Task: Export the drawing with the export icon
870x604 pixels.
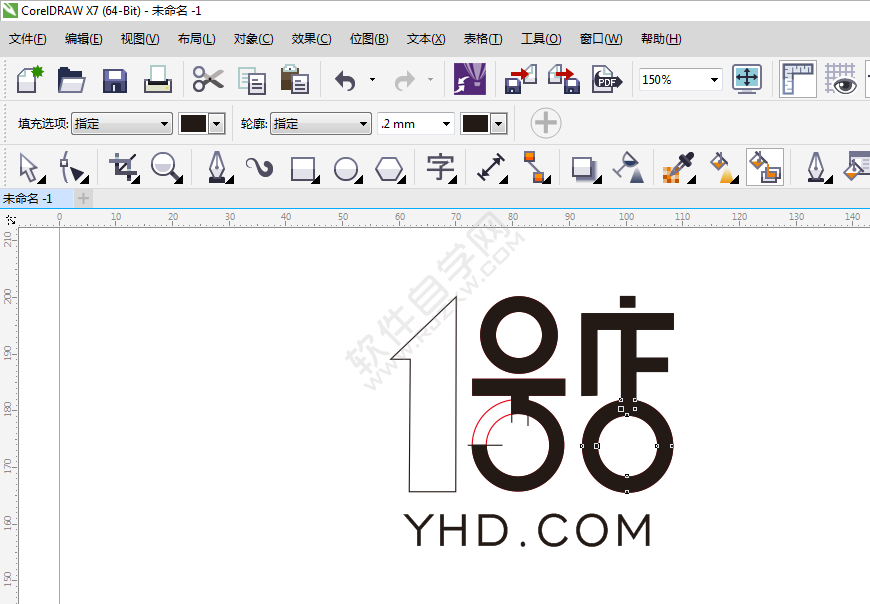Action: [x=564, y=79]
